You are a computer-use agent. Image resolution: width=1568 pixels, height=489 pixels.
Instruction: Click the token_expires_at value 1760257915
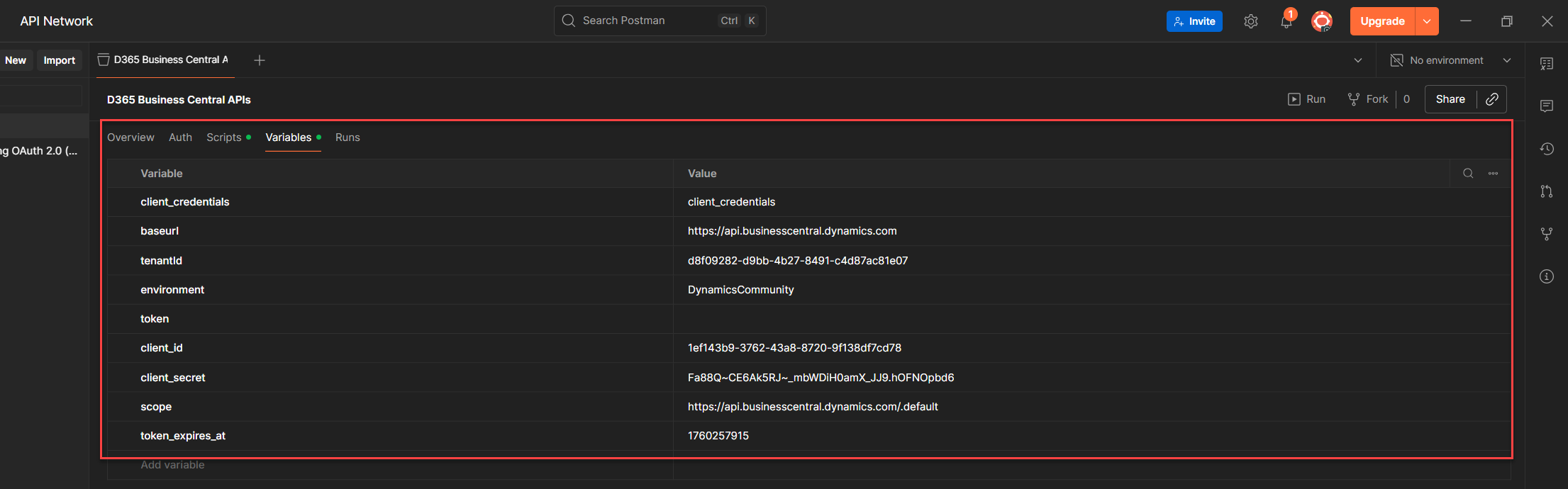point(718,436)
